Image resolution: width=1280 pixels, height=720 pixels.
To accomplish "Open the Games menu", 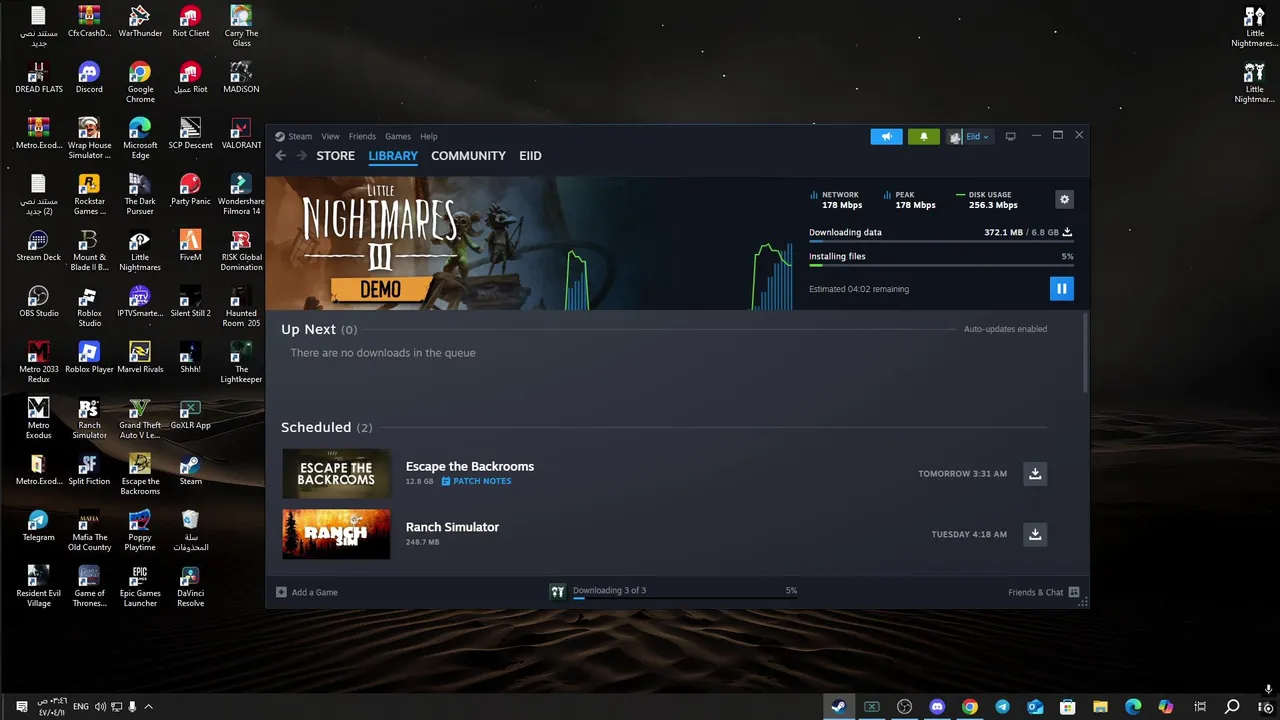I will tap(398, 136).
